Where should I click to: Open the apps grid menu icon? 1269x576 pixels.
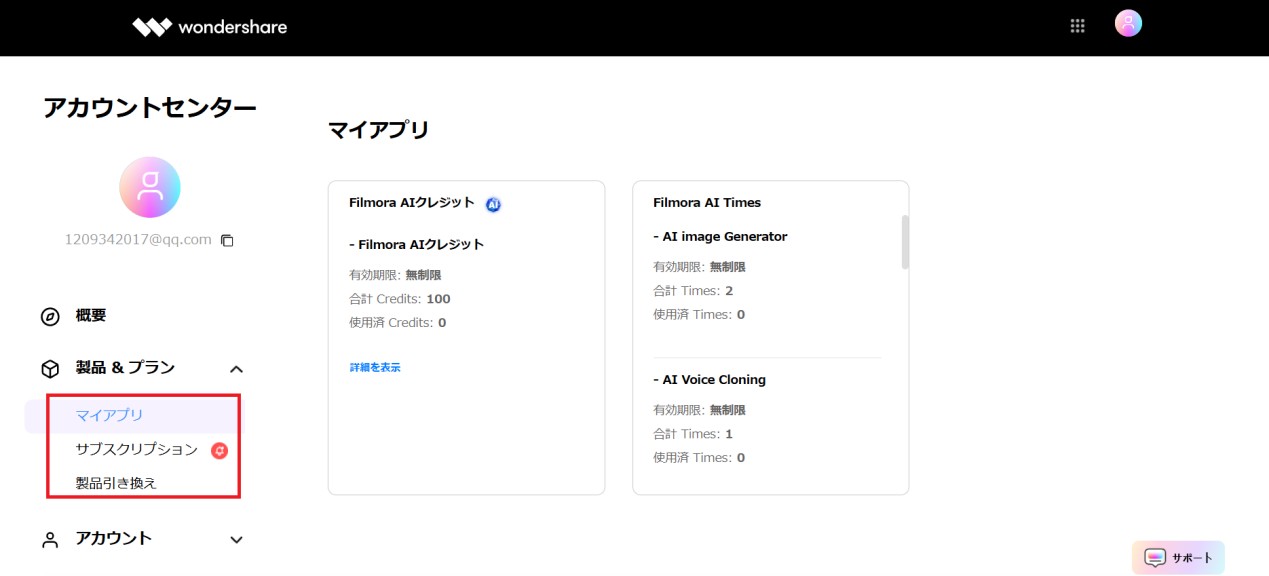tap(1077, 27)
